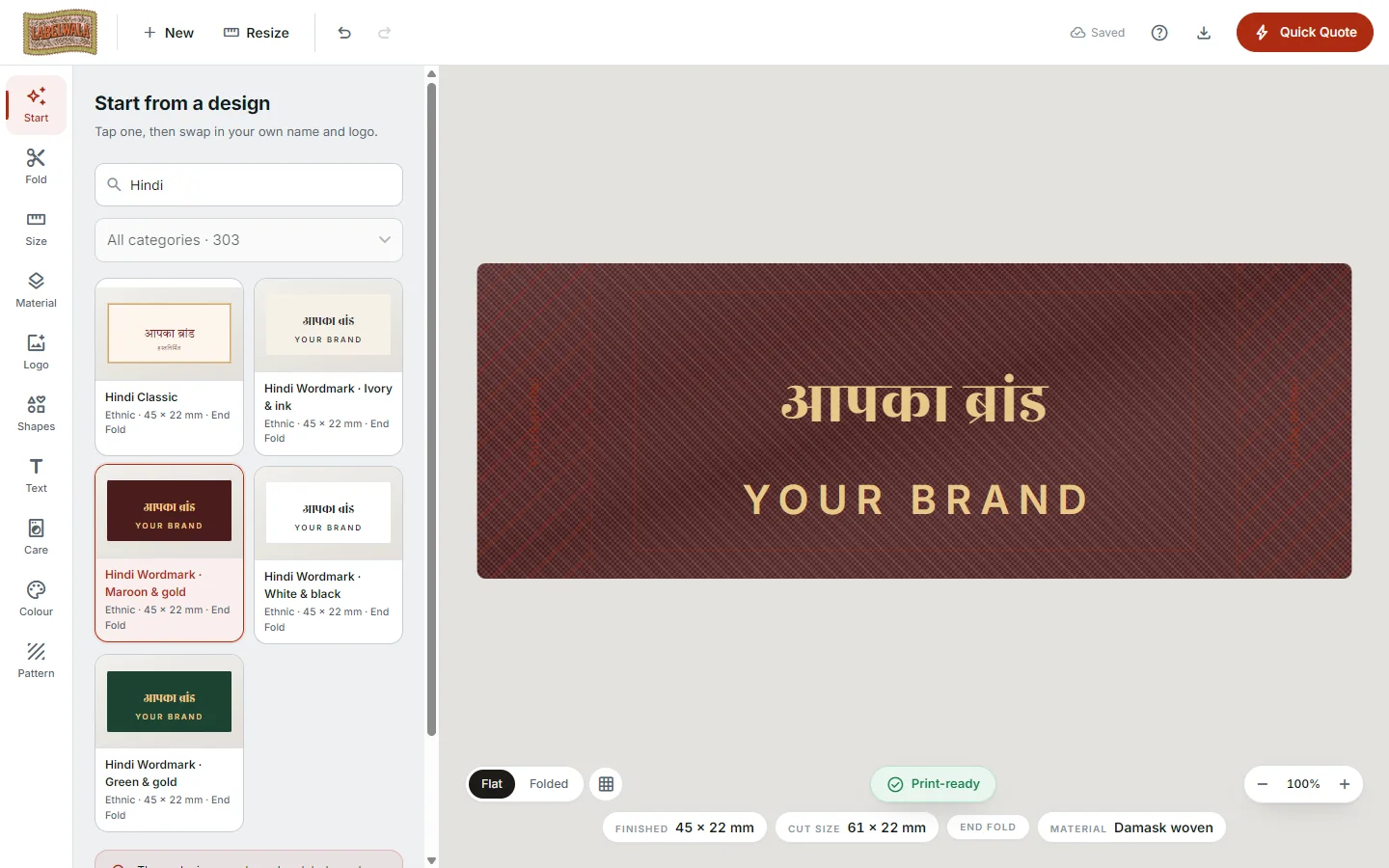The image size is (1389, 868).
Task: Redo the last action
Action: [x=385, y=33]
